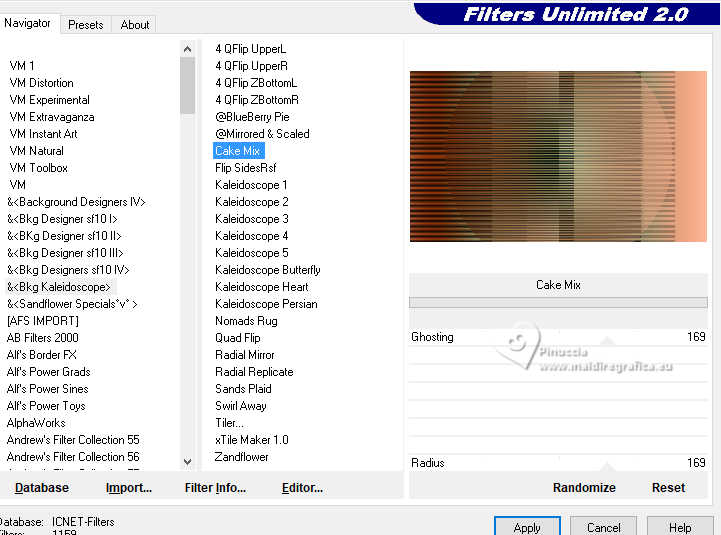Image resolution: width=721 pixels, height=535 pixels.
Task: Click the filter preview image
Action: 558,156
